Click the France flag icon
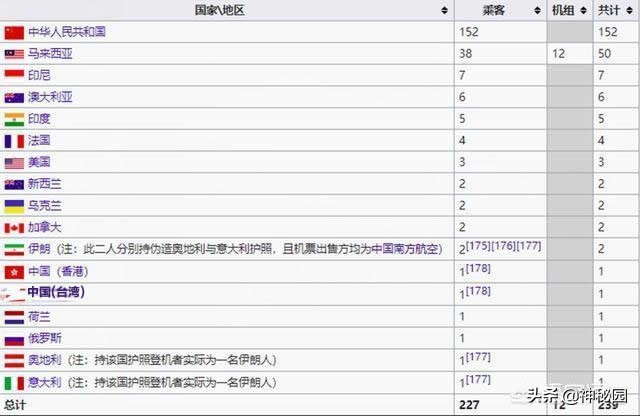Image resolution: width=640 pixels, height=416 pixels. click(x=14, y=141)
